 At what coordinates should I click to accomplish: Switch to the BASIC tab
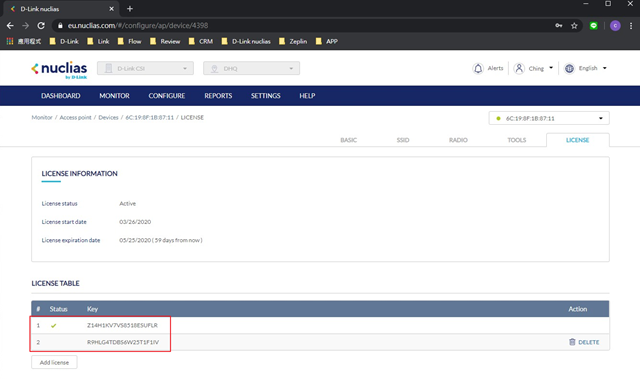(x=349, y=140)
